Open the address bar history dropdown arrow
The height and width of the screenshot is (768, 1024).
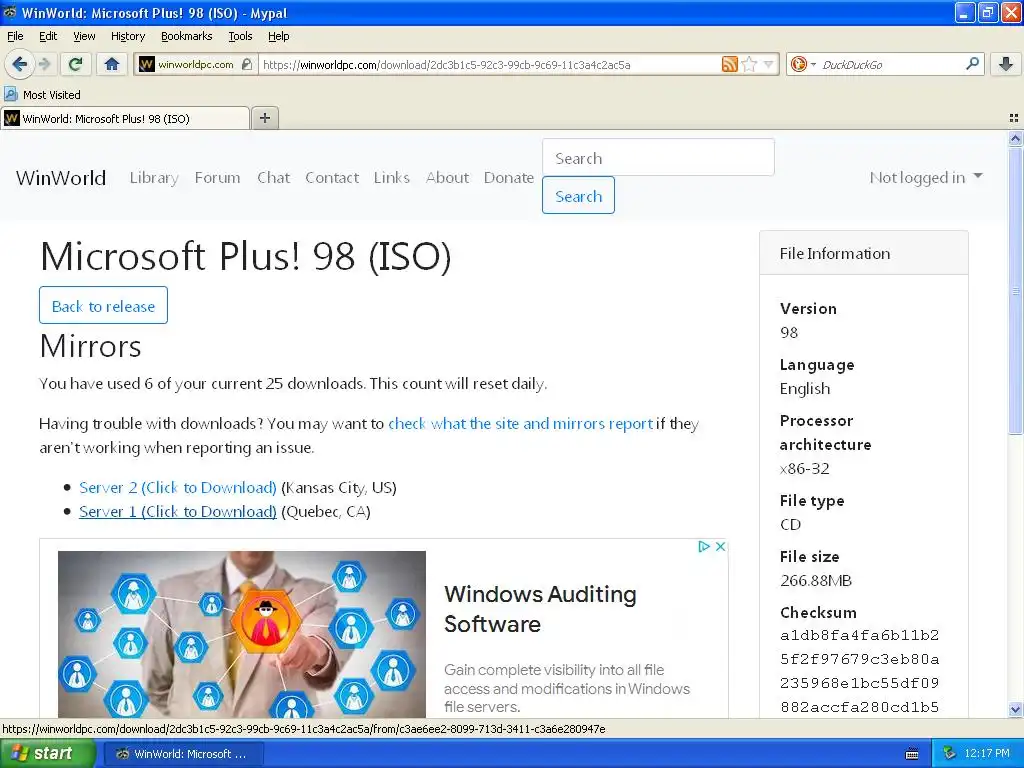[x=769, y=64]
